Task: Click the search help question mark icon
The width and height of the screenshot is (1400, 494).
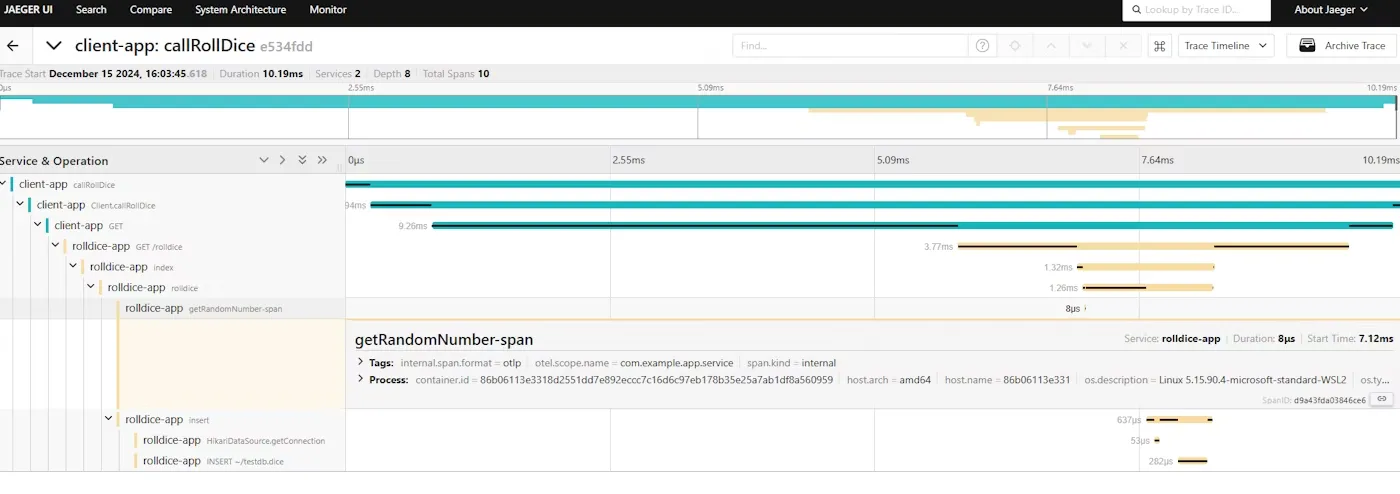Action: 983,46
